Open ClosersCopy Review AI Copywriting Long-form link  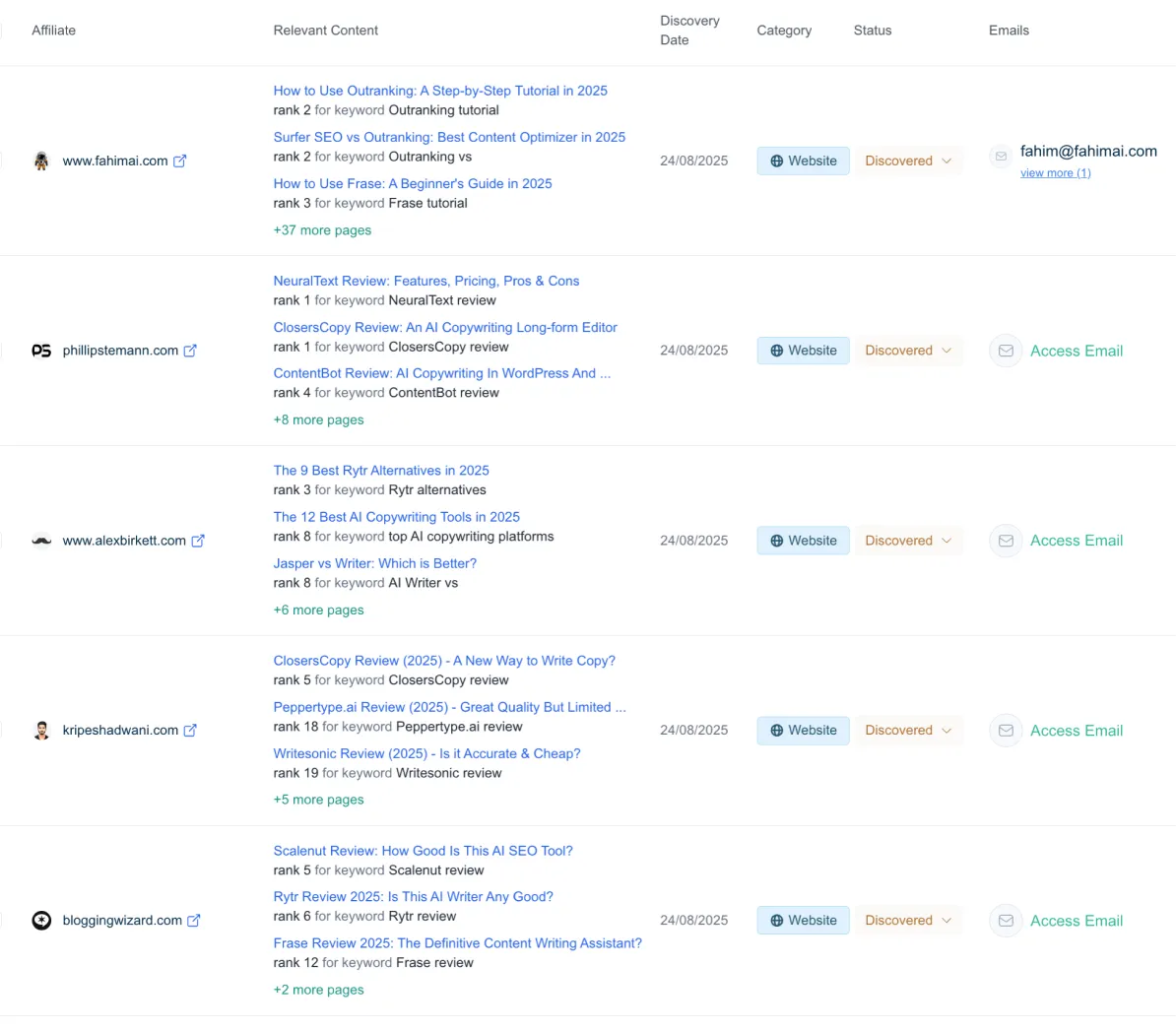click(x=445, y=328)
